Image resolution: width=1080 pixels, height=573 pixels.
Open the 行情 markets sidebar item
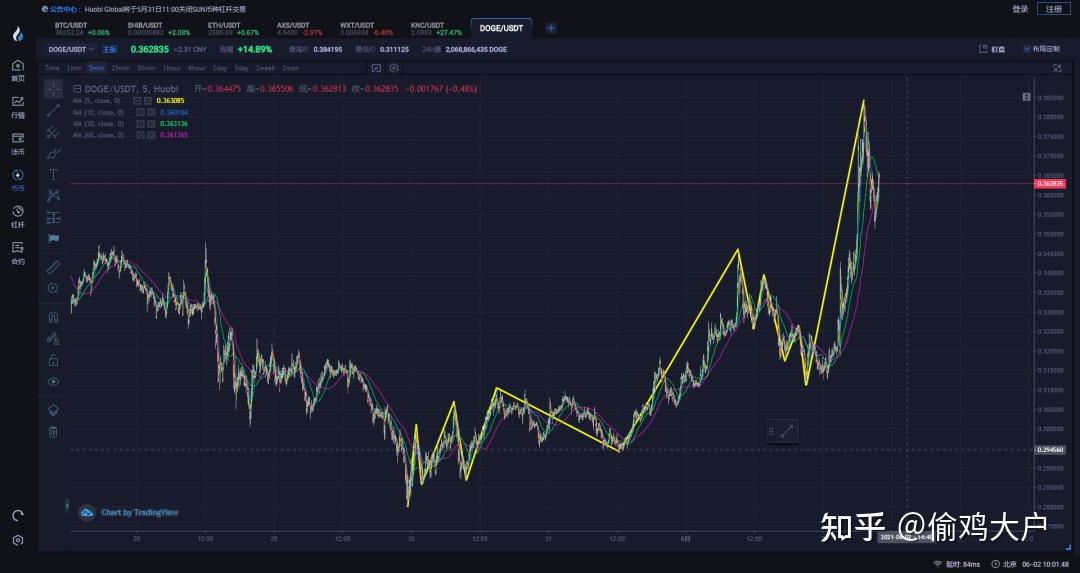tap(18, 107)
